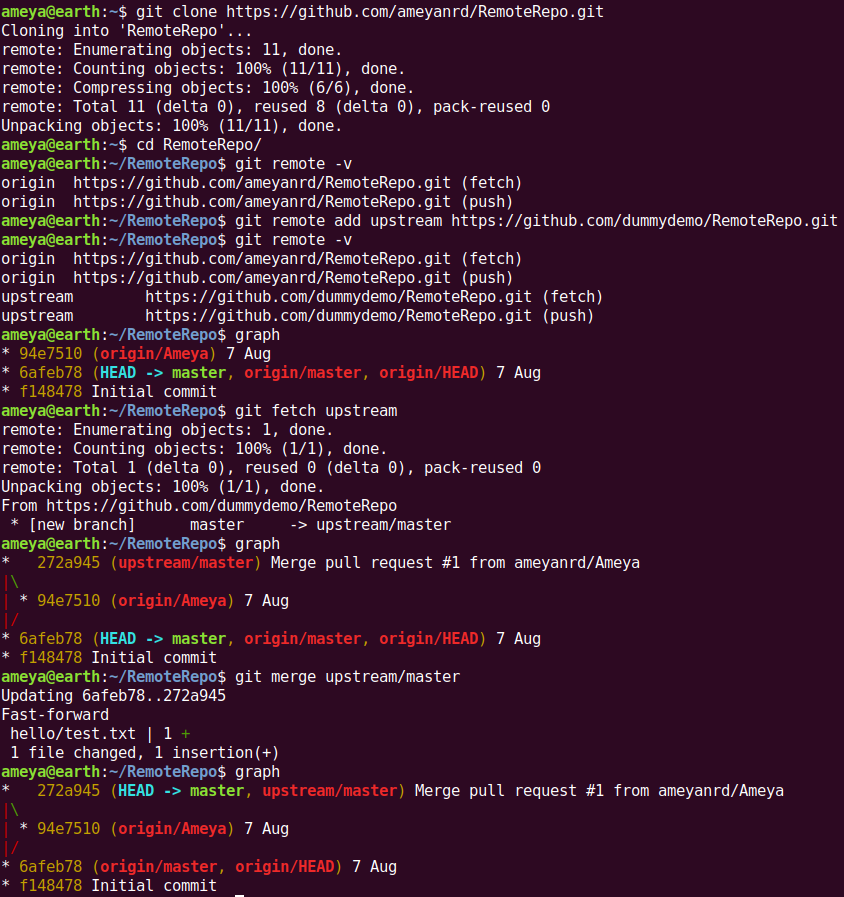This screenshot has height=897, width=844.
Task: Click the 'git fetch upstream' command text
Action: [x=315, y=411]
